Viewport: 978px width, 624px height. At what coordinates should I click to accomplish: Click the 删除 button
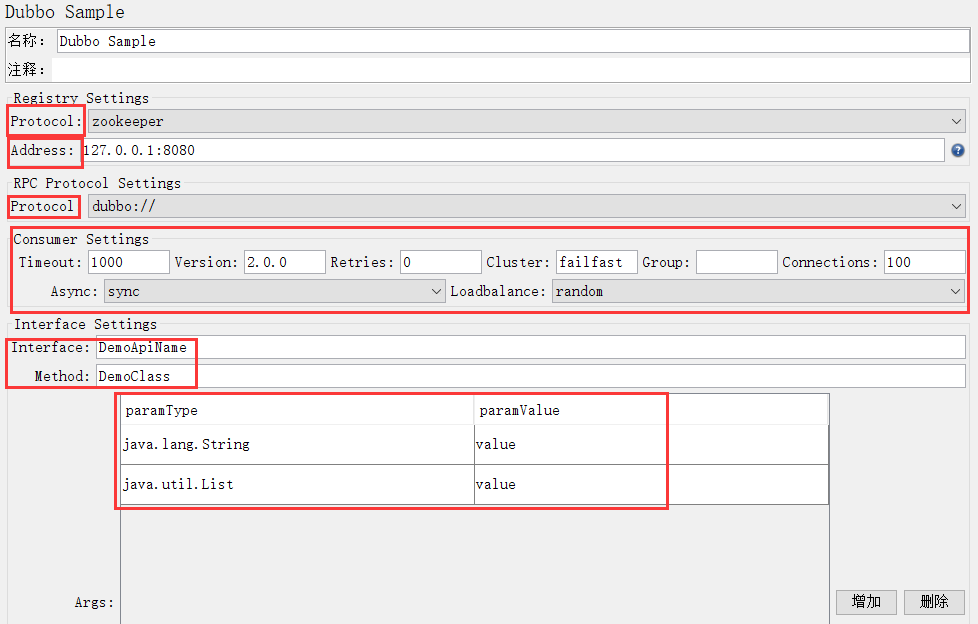point(934,602)
